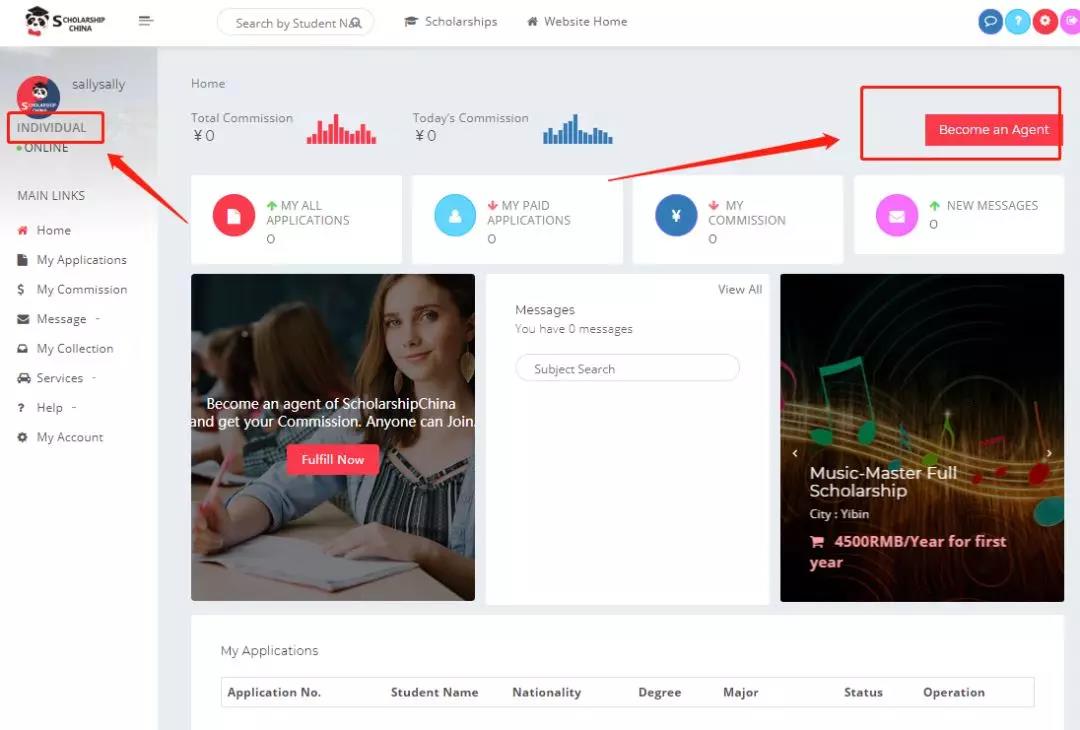Open the blue chat bubble icon
This screenshot has height=730, width=1080.
(x=990, y=21)
